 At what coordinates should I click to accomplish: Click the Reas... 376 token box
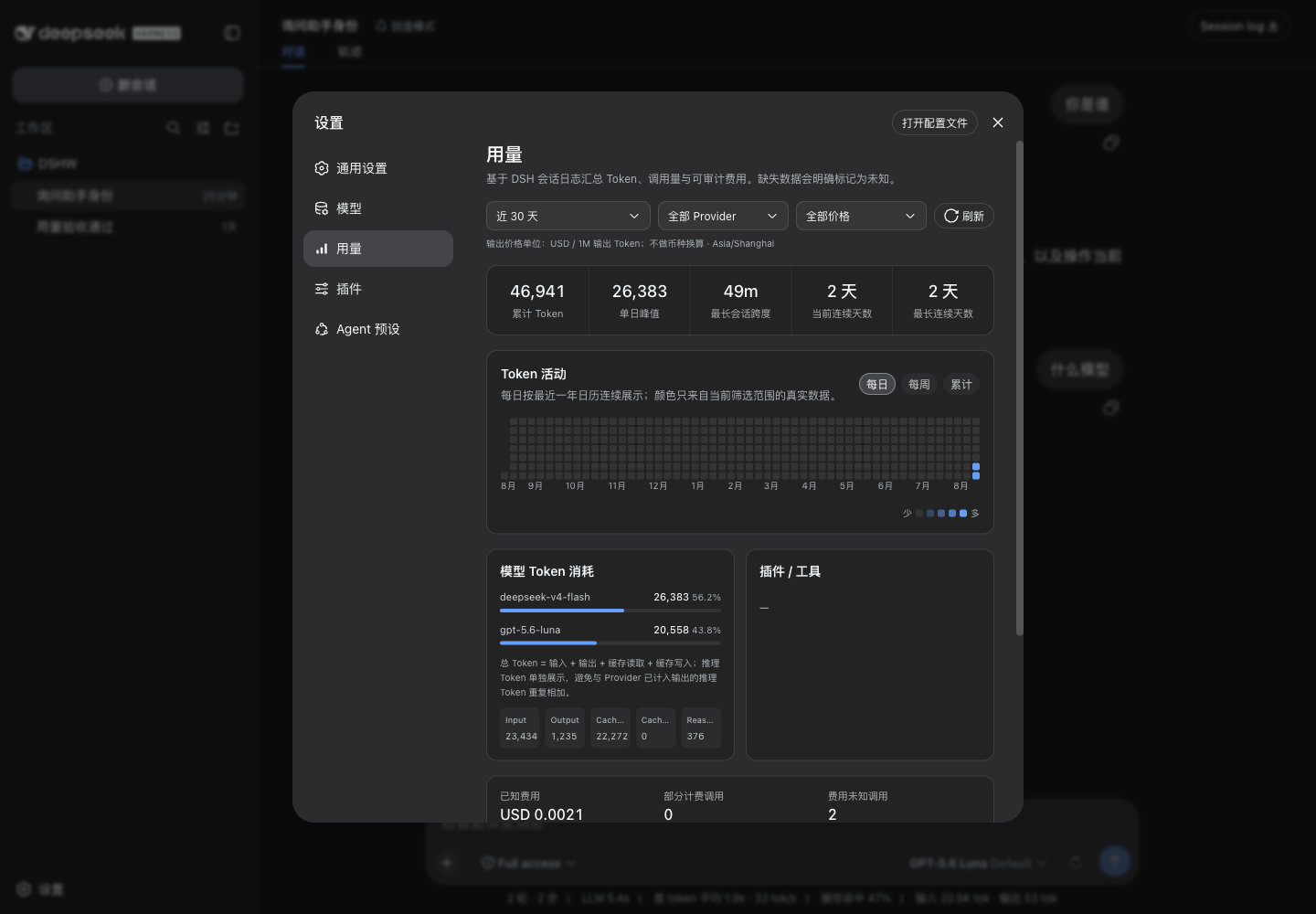coord(701,728)
